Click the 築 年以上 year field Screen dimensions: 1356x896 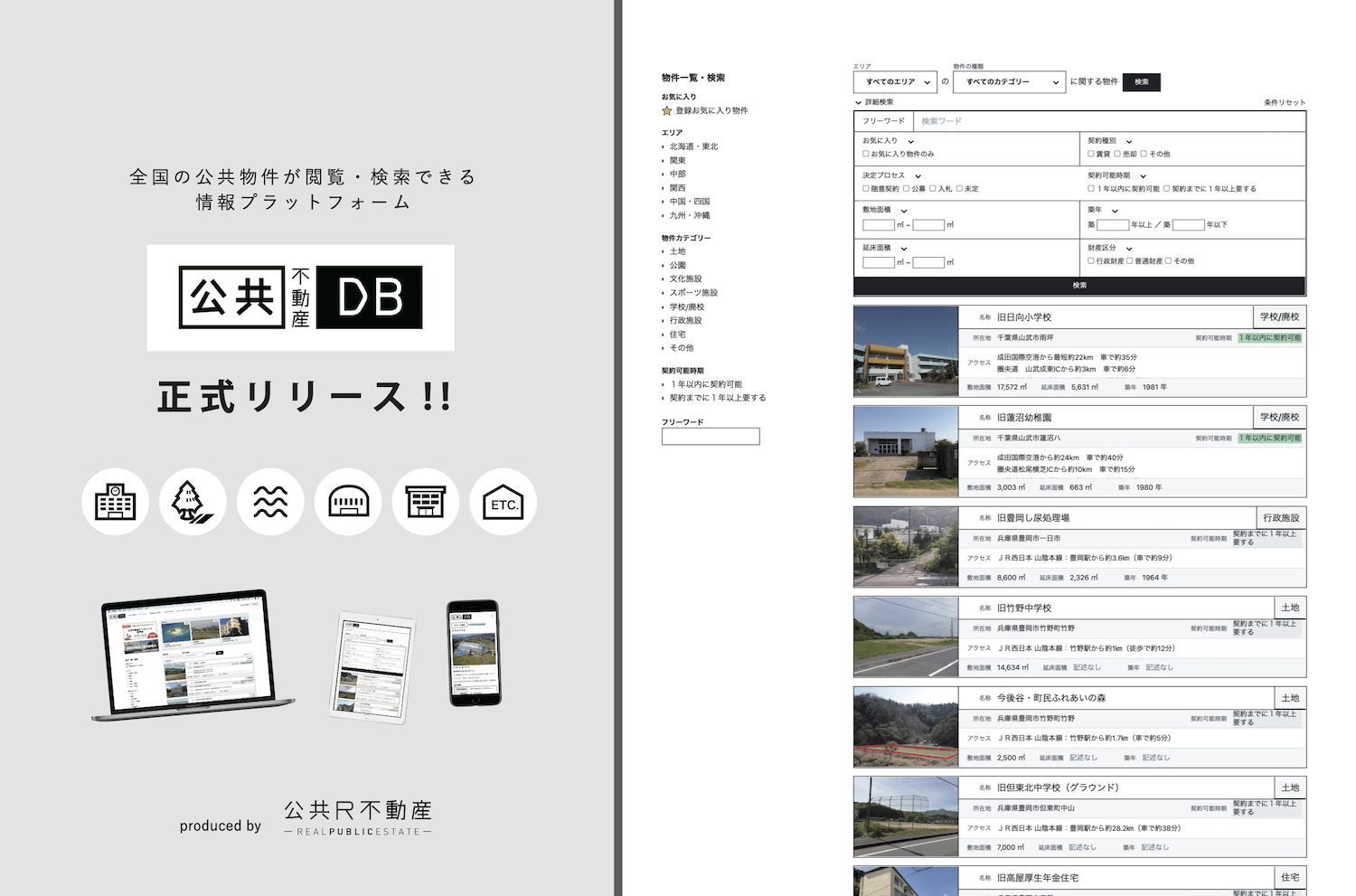coord(1113,225)
